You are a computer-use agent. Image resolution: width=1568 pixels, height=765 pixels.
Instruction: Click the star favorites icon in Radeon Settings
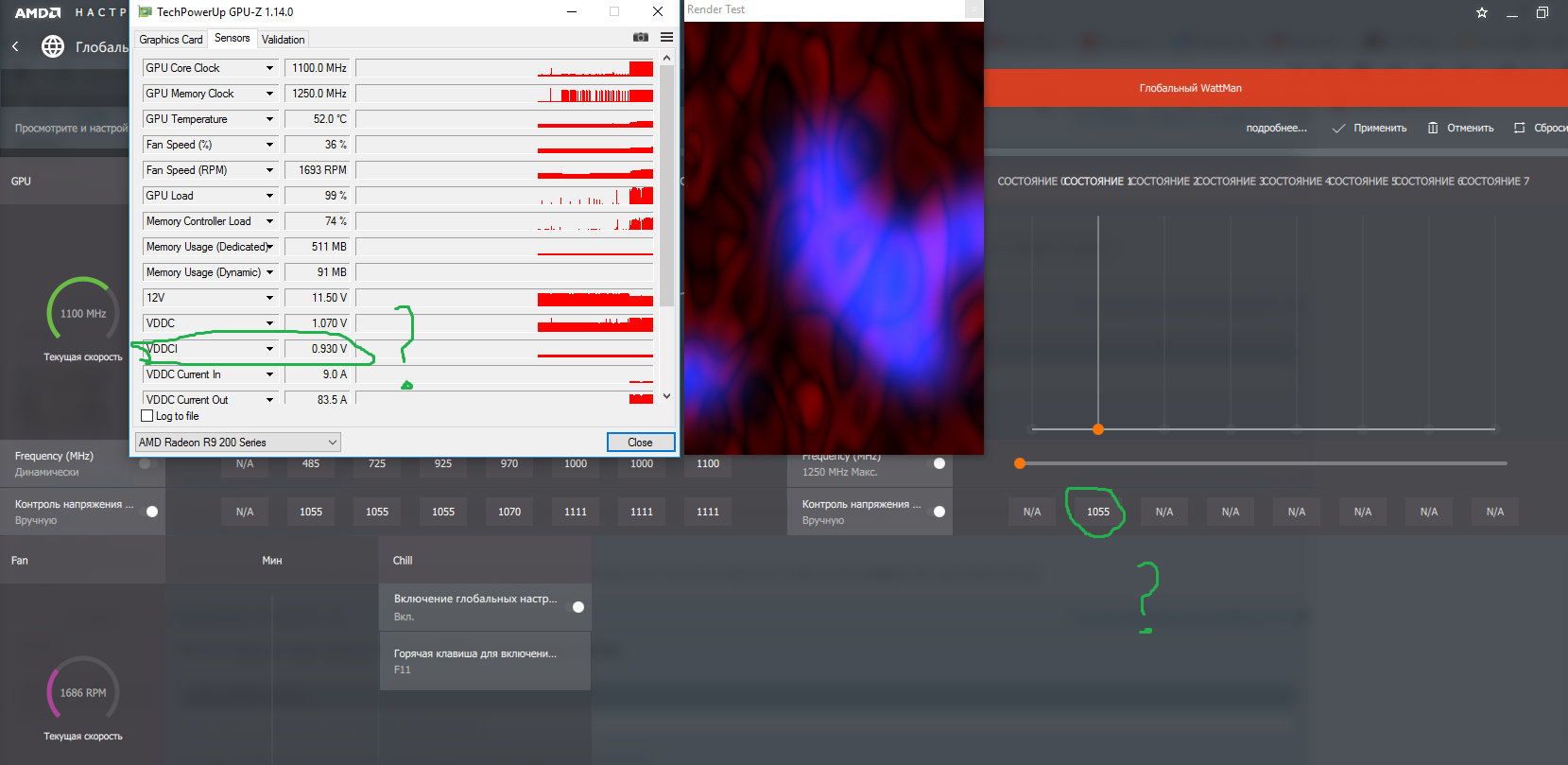1482,12
